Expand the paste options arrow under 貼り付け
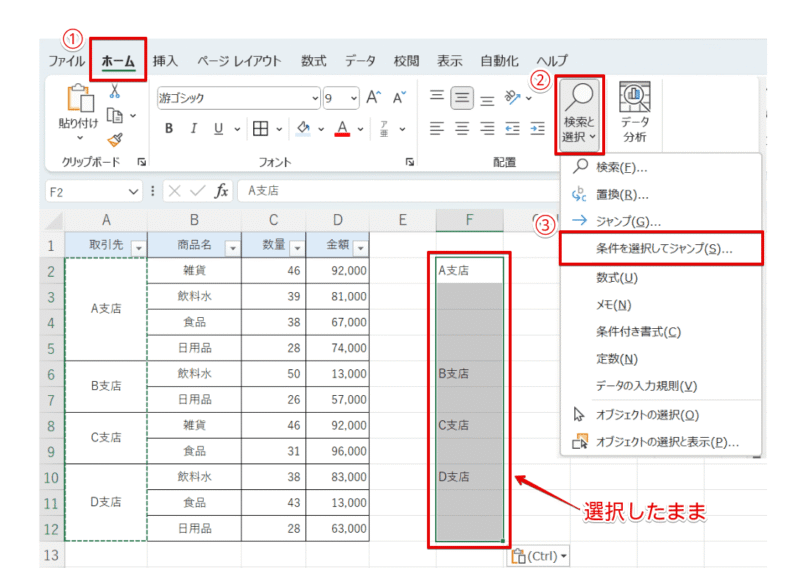Screen dimensions: 812x568 (x=80, y=138)
